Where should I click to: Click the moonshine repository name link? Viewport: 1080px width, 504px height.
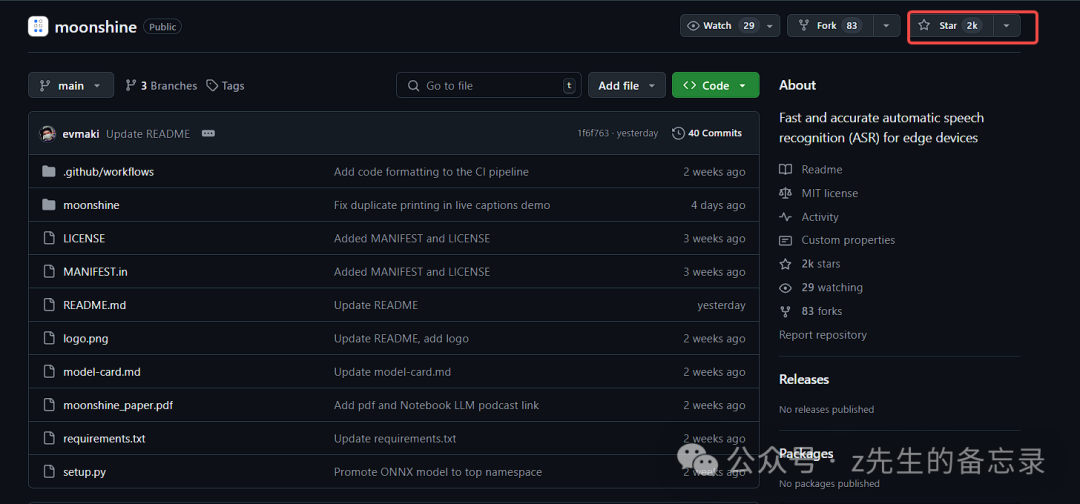click(95, 27)
